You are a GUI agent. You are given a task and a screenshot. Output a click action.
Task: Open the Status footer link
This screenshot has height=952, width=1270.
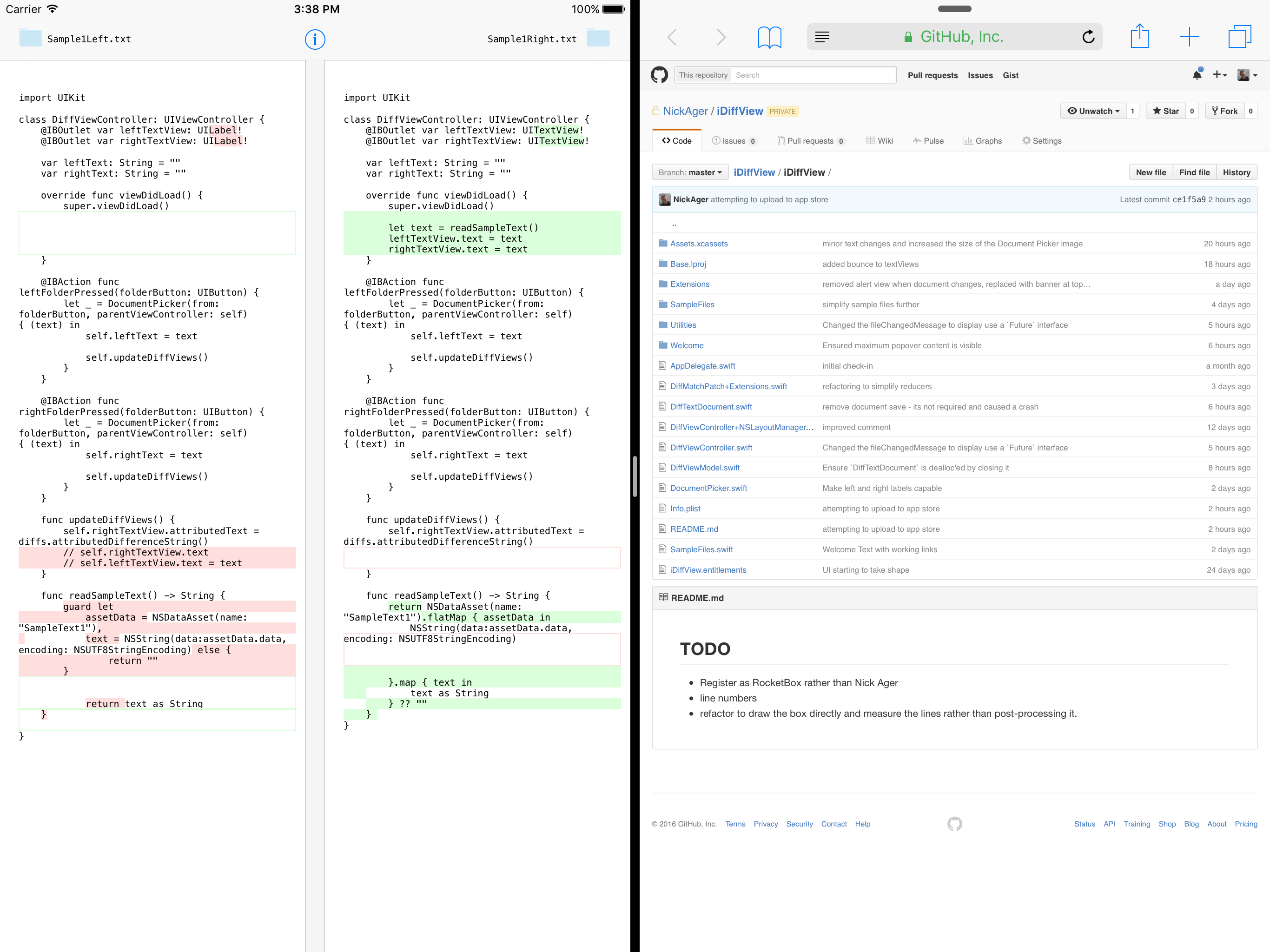pyautogui.click(x=1085, y=824)
